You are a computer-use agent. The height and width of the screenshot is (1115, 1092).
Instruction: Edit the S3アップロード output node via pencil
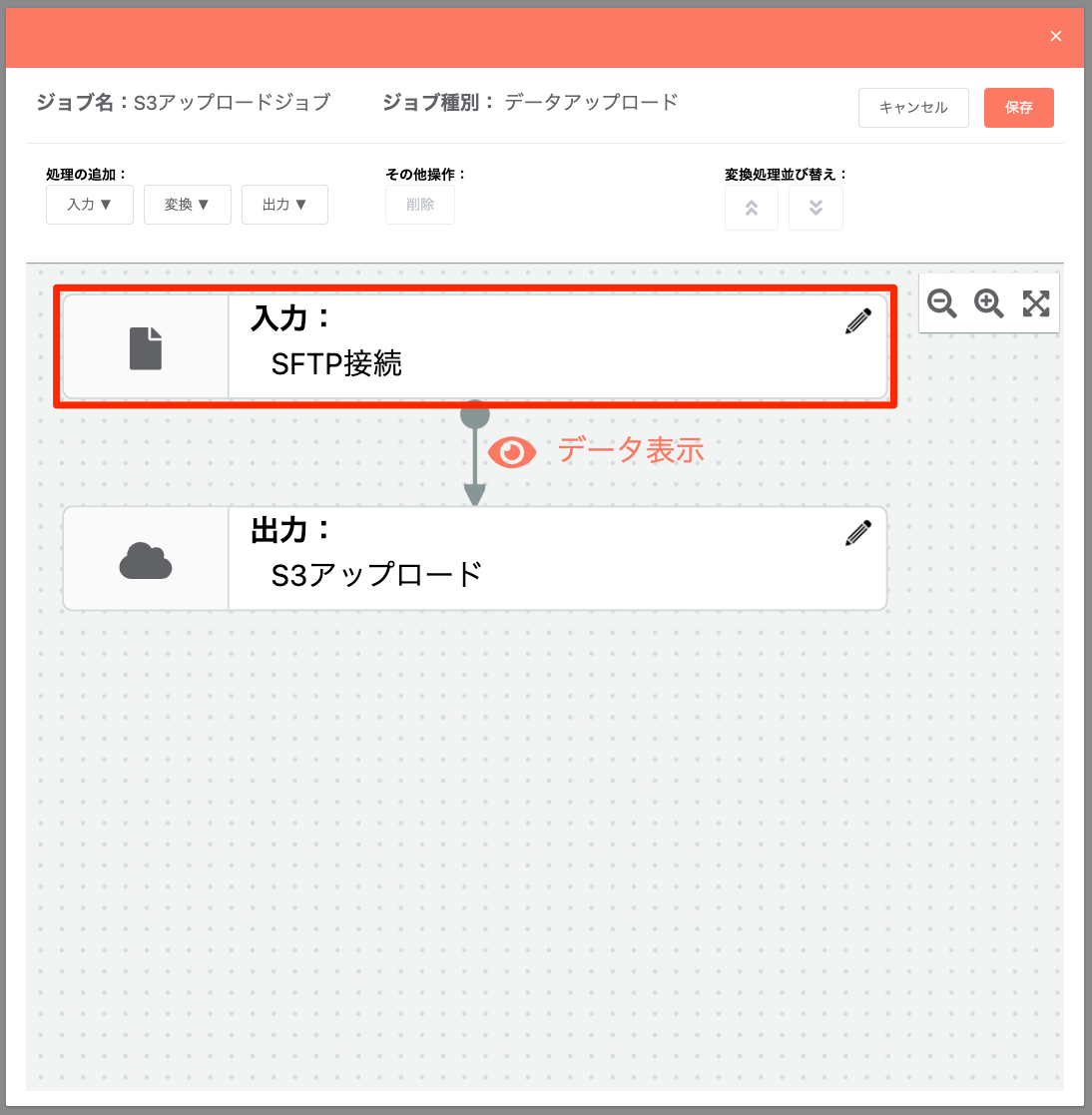point(858,533)
